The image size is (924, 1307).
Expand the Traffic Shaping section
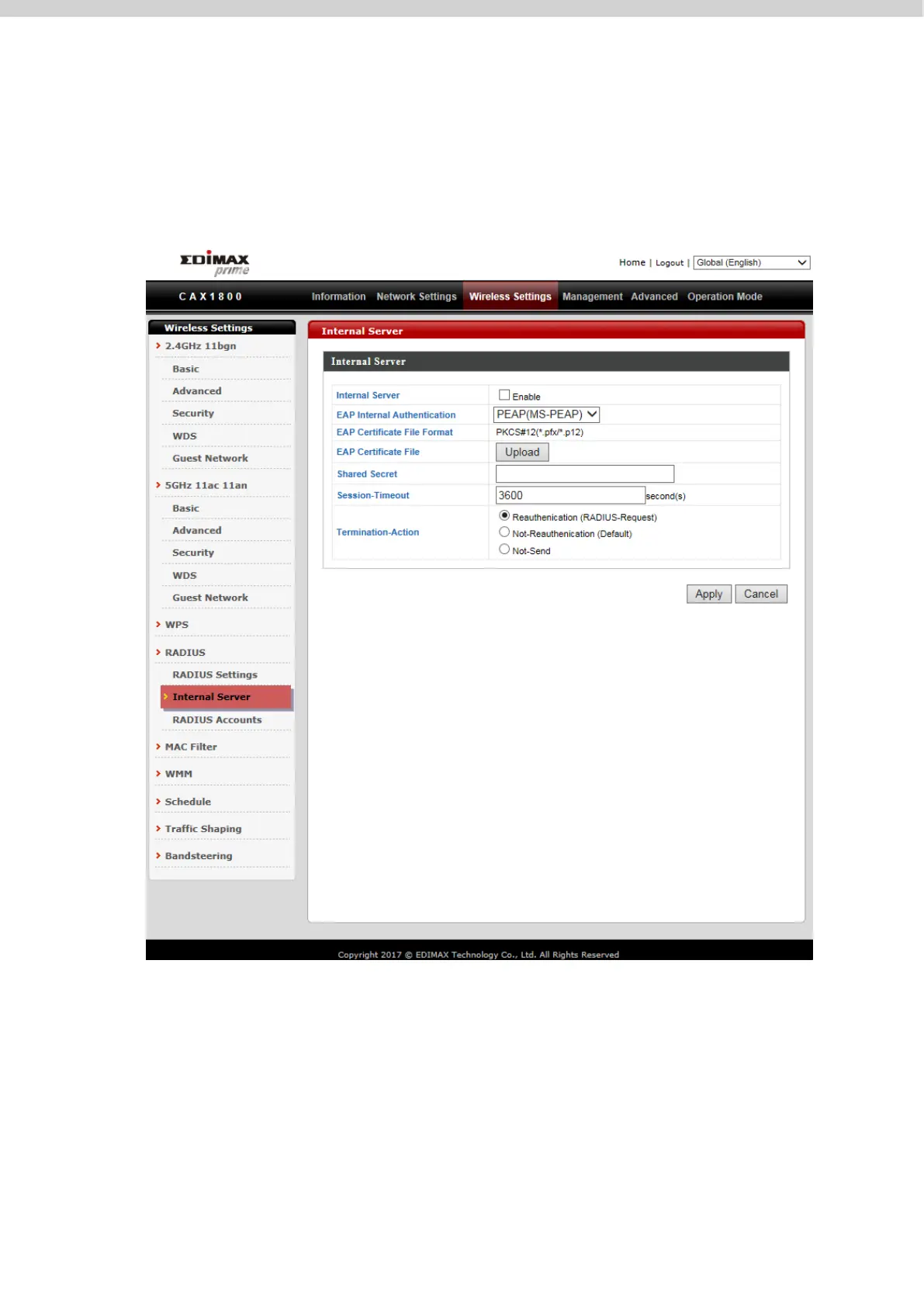[x=203, y=829]
